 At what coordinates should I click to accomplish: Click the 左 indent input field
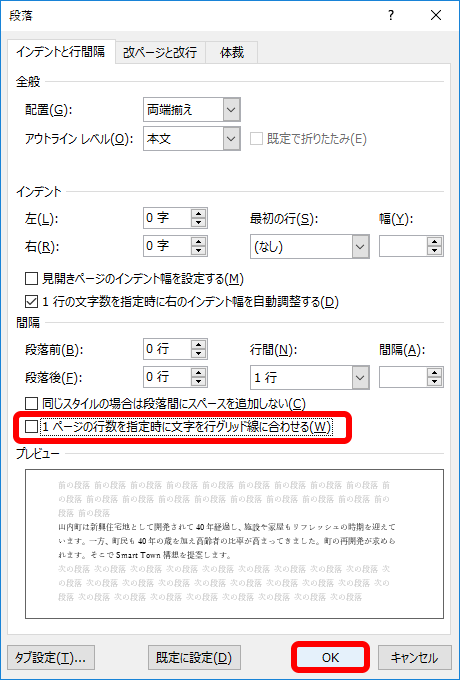tap(167, 218)
